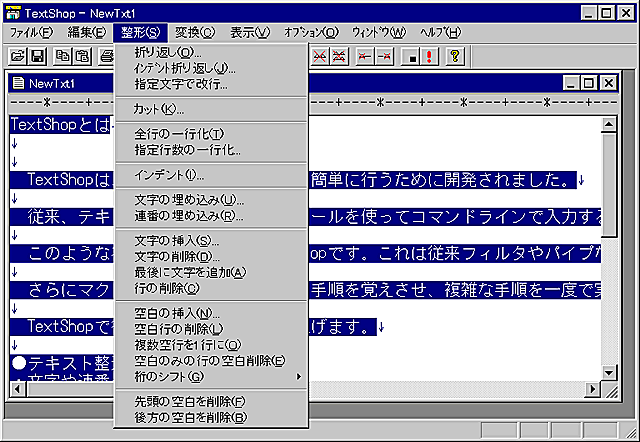Click the line containing 従来フィルタやパイプ
The height and width of the screenshot is (442, 640).
455,253
